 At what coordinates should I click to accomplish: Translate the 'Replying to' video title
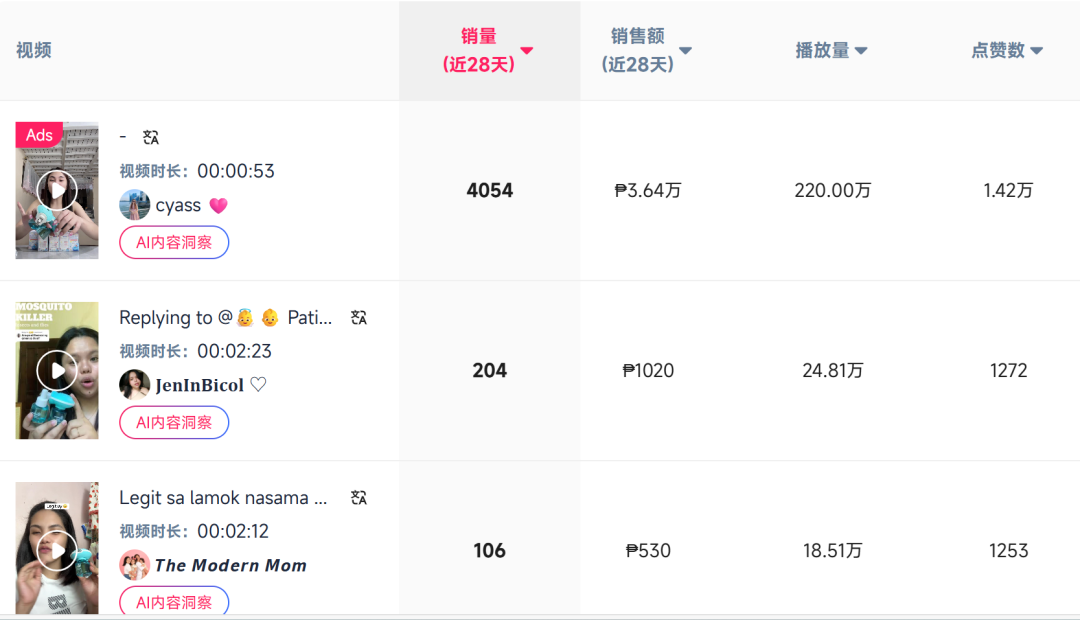click(x=359, y=318)
